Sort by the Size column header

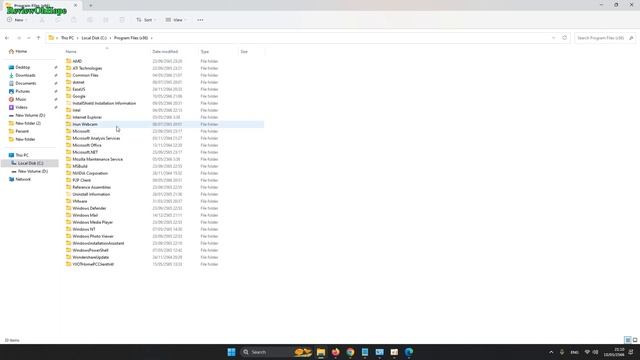pyautogui.click(x=251, y=51)
